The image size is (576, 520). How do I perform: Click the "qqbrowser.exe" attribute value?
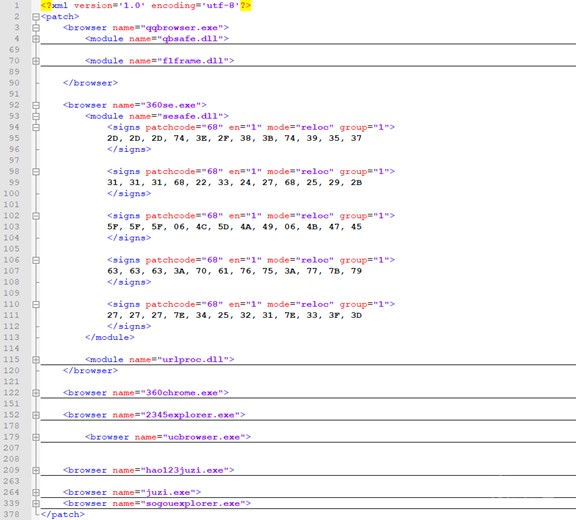coord(182,28)
